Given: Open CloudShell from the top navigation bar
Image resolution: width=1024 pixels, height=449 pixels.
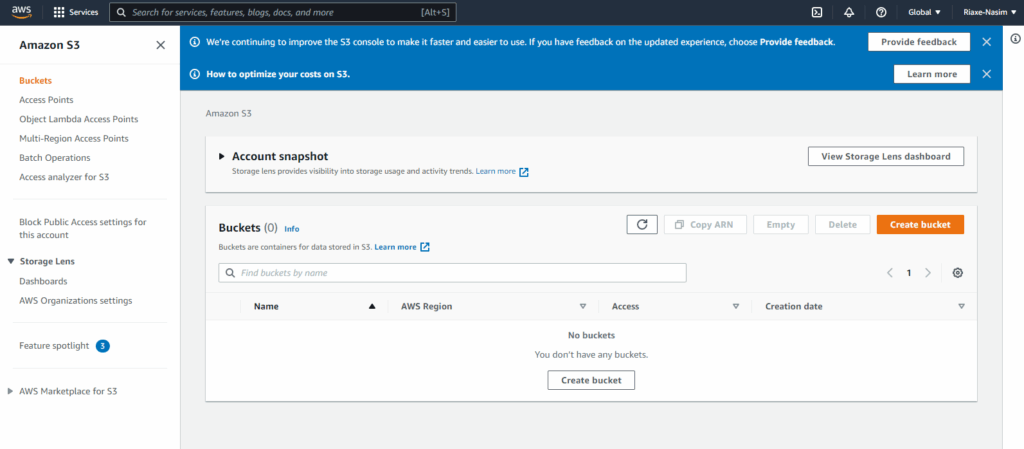Looking at the screenshot, I should tap(816, 12).
